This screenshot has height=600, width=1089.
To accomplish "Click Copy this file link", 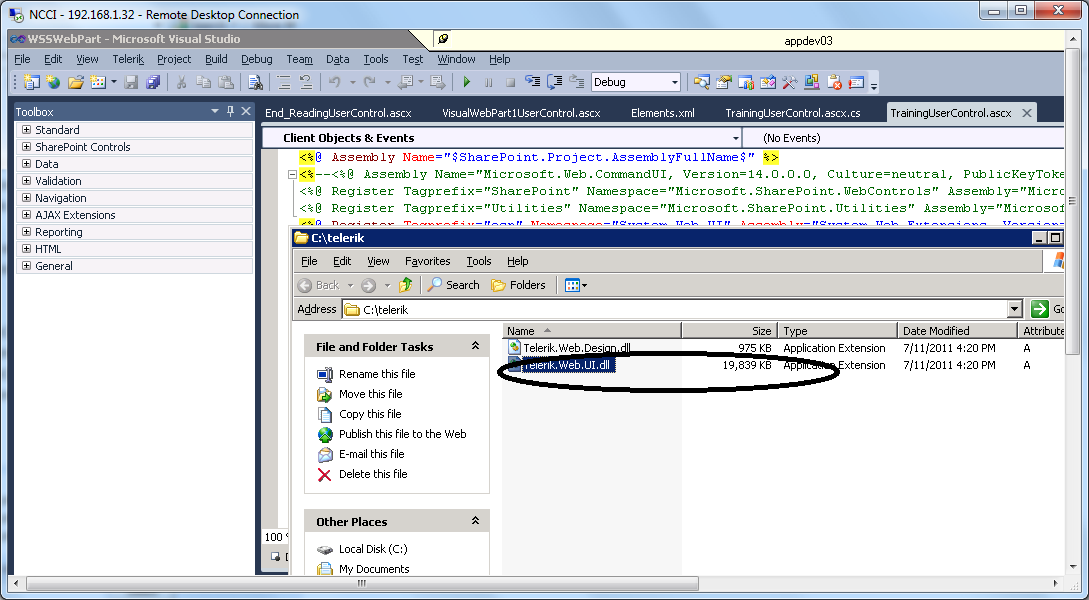I will coord(369,414).
